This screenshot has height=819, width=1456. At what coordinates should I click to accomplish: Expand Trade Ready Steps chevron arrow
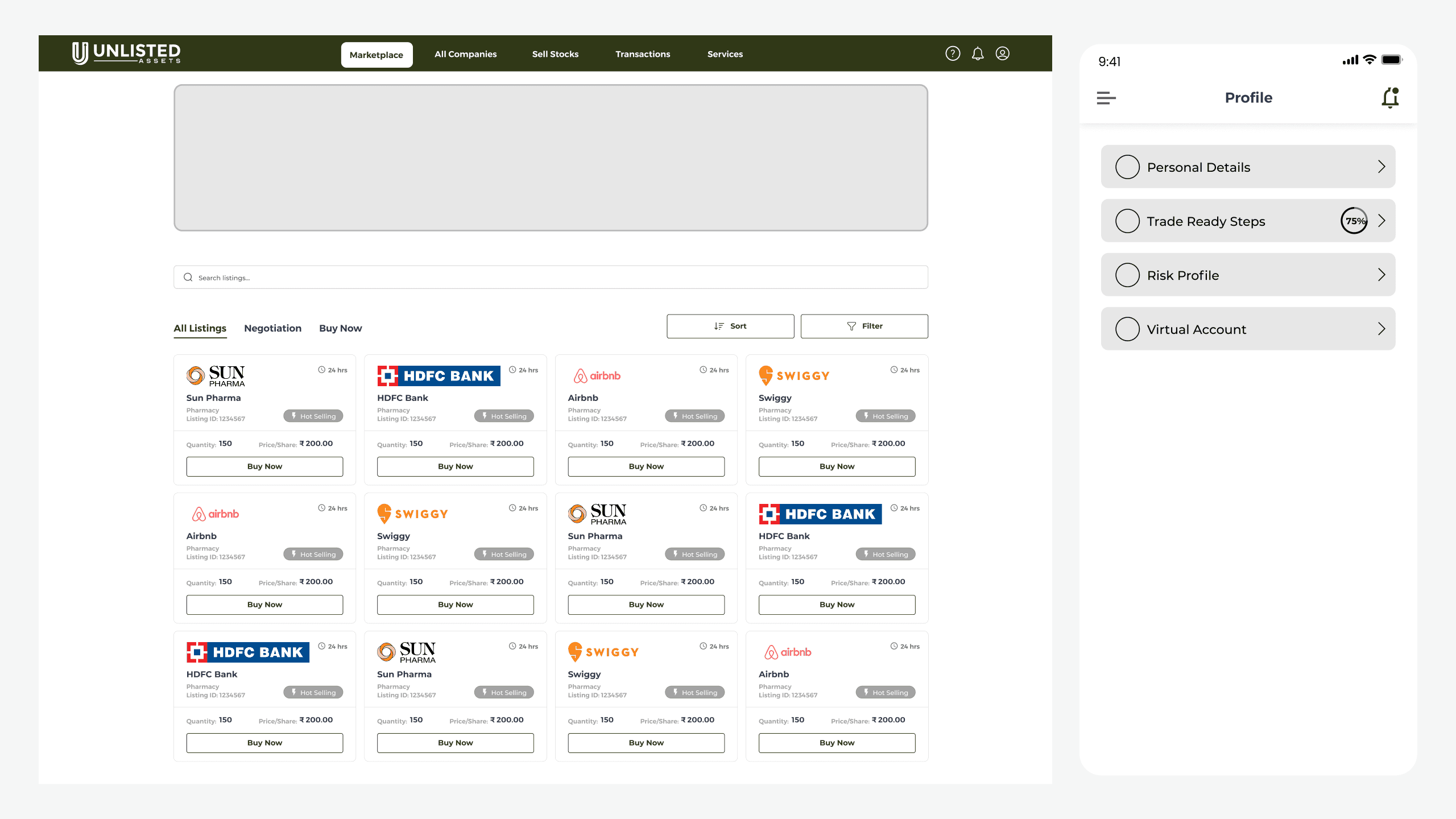(1381, 221)
